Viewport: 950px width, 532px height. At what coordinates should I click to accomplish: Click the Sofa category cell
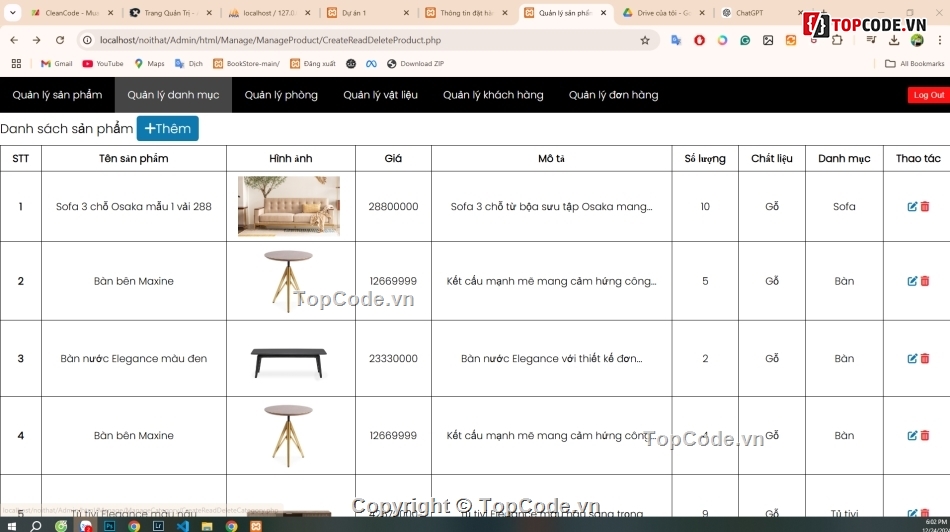tap(844, 207)
